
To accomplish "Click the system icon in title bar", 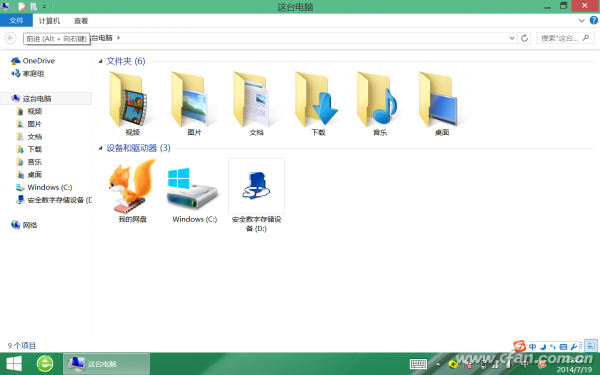I will (5, 6).
